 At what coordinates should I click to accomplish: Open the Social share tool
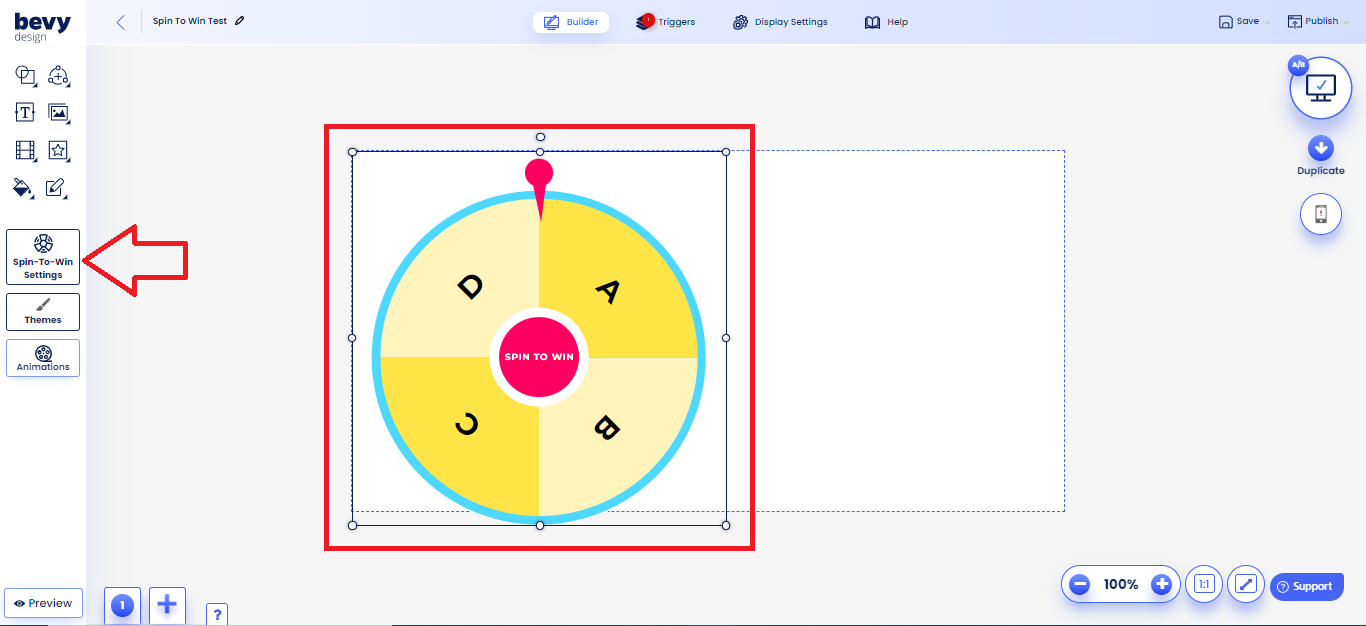[59, 75]
